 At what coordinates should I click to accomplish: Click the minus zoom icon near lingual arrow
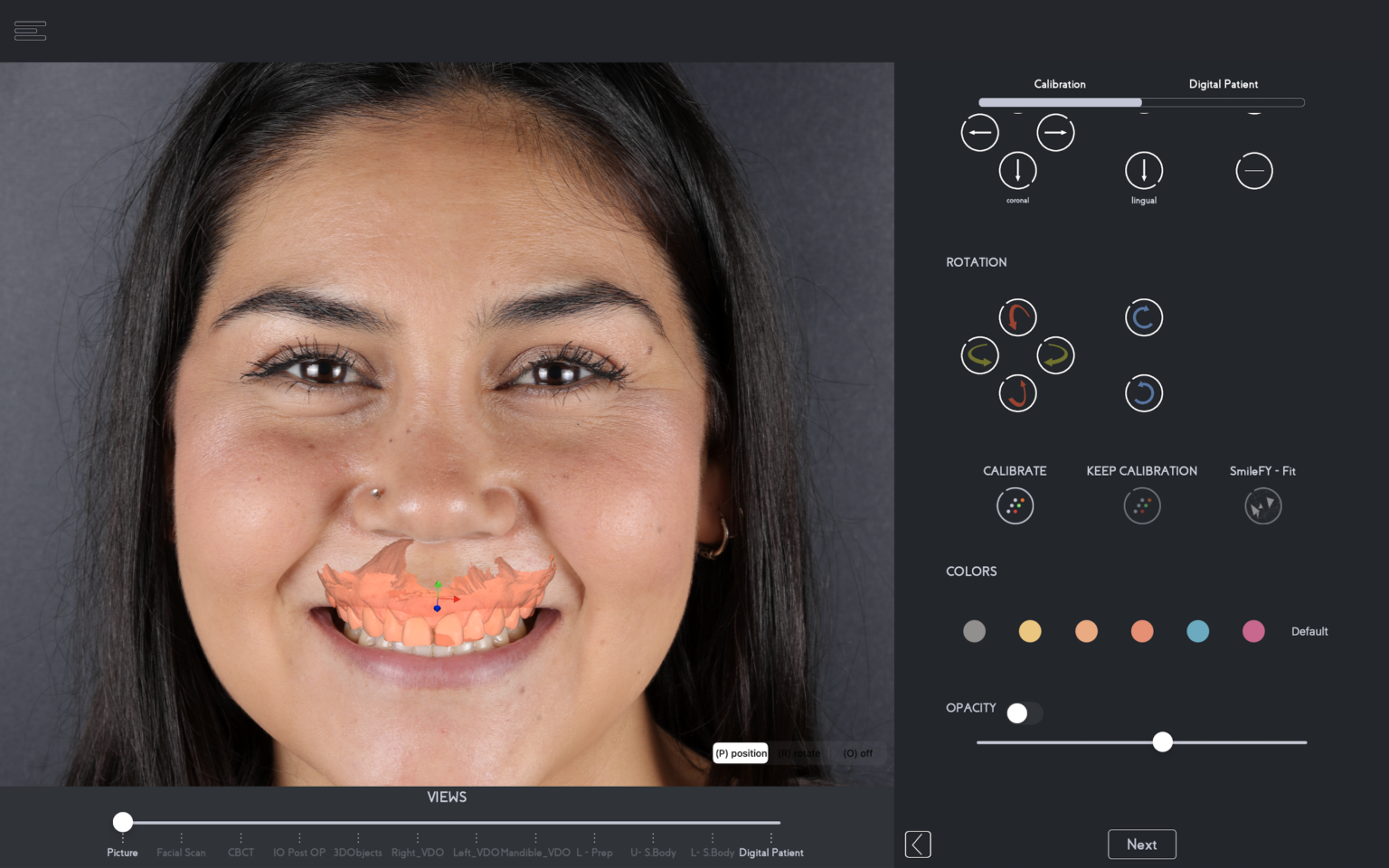(x=1254, y=170)
